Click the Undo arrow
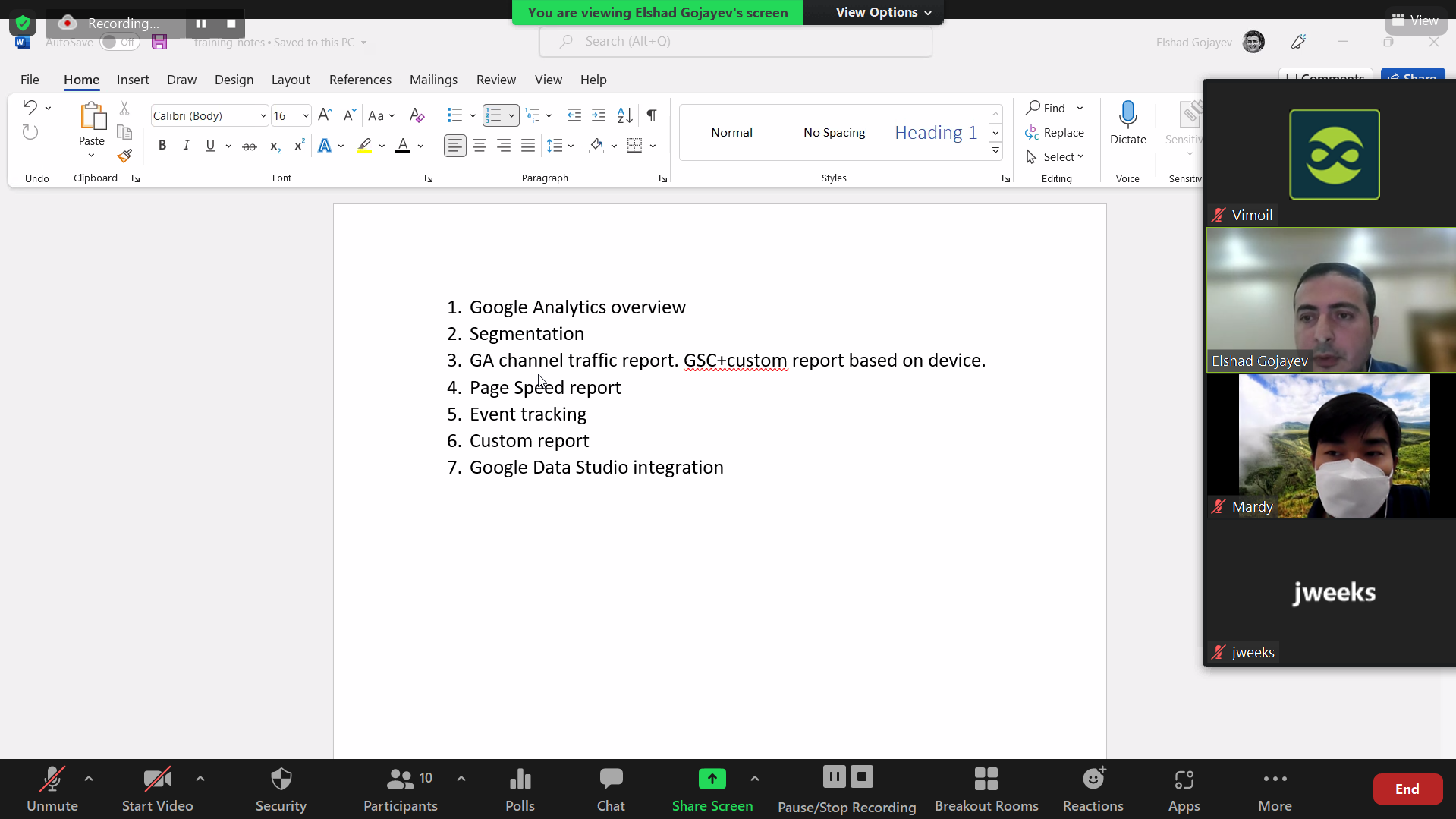 coord(30,107)
